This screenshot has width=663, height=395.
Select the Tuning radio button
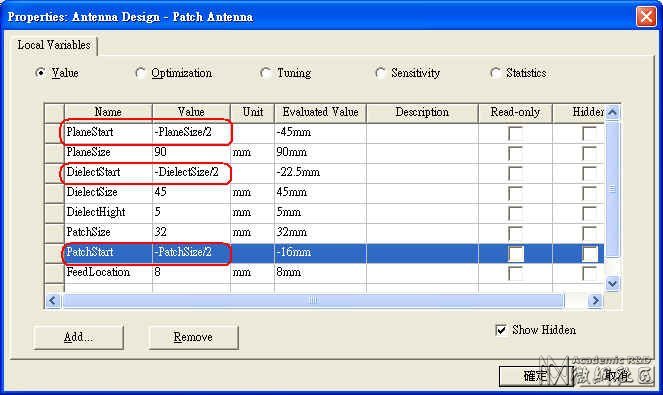(x=266, y=73)
